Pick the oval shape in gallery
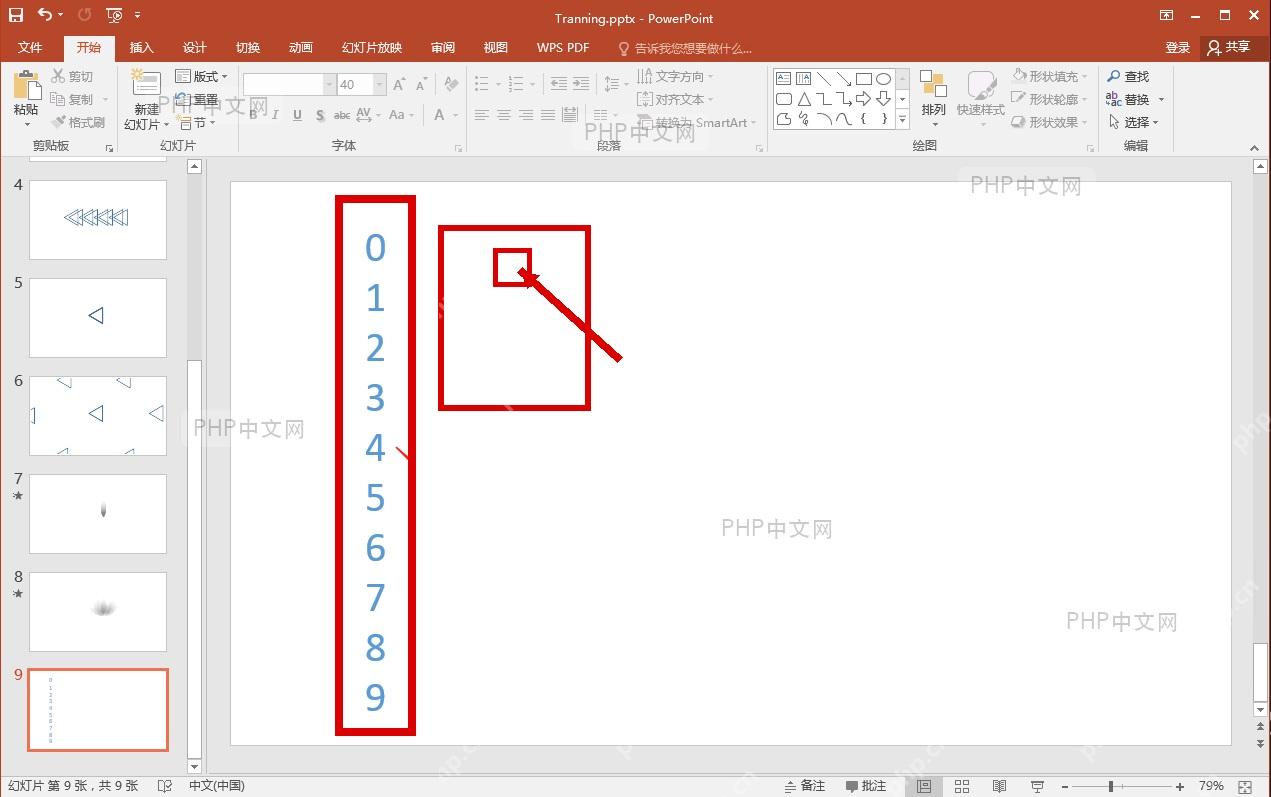This screenshot has height=797, width=1271. click(883, 79)
